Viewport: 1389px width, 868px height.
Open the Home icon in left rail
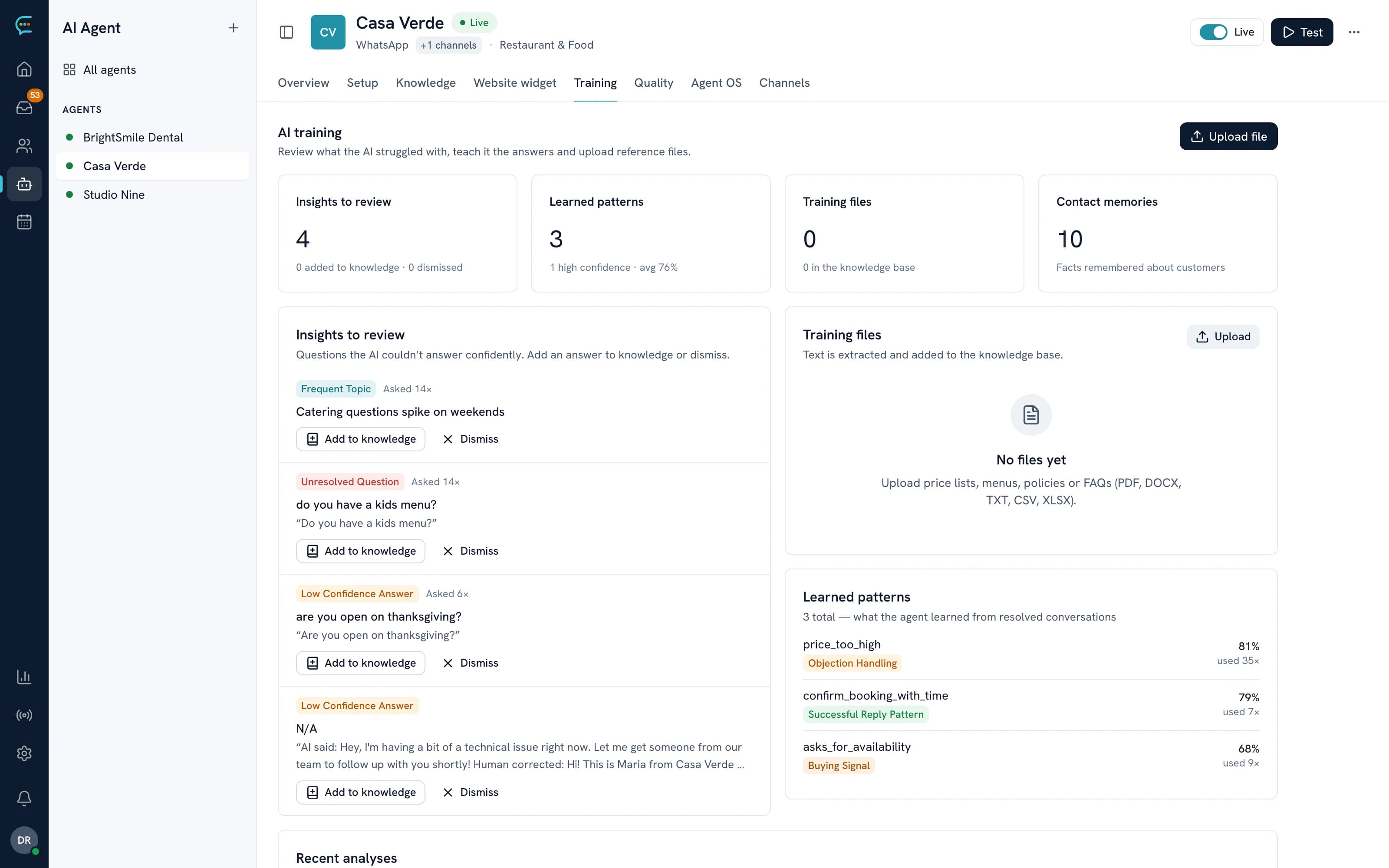24,69
